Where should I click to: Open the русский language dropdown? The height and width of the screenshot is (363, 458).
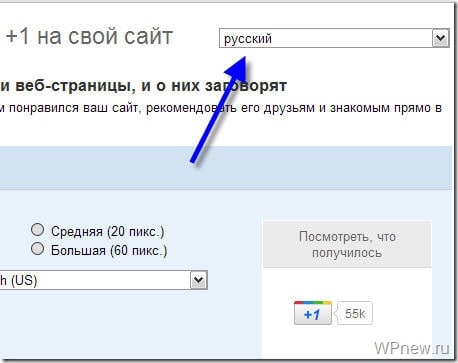(334, 38)
